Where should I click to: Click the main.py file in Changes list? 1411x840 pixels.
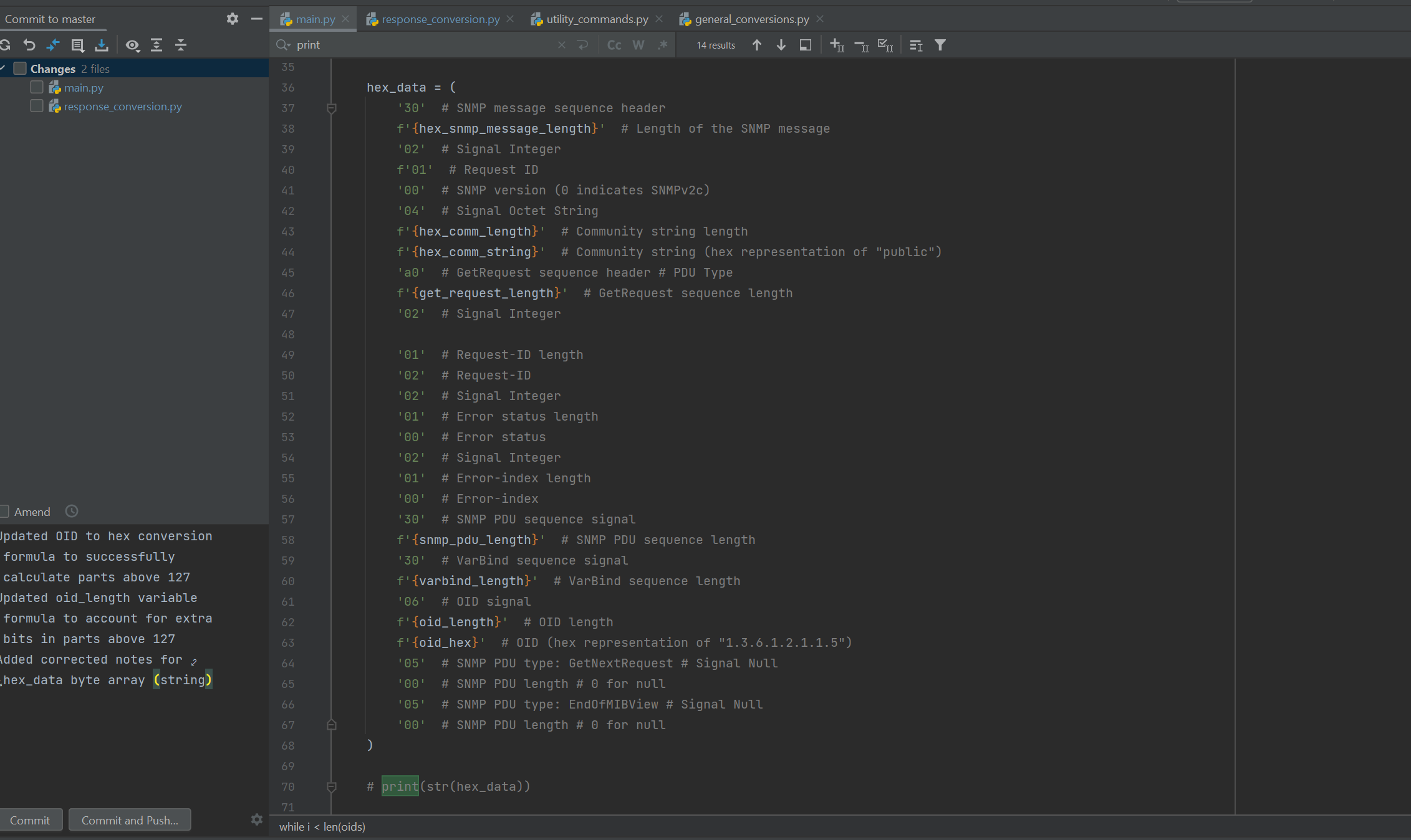click(x=84, y=88)
